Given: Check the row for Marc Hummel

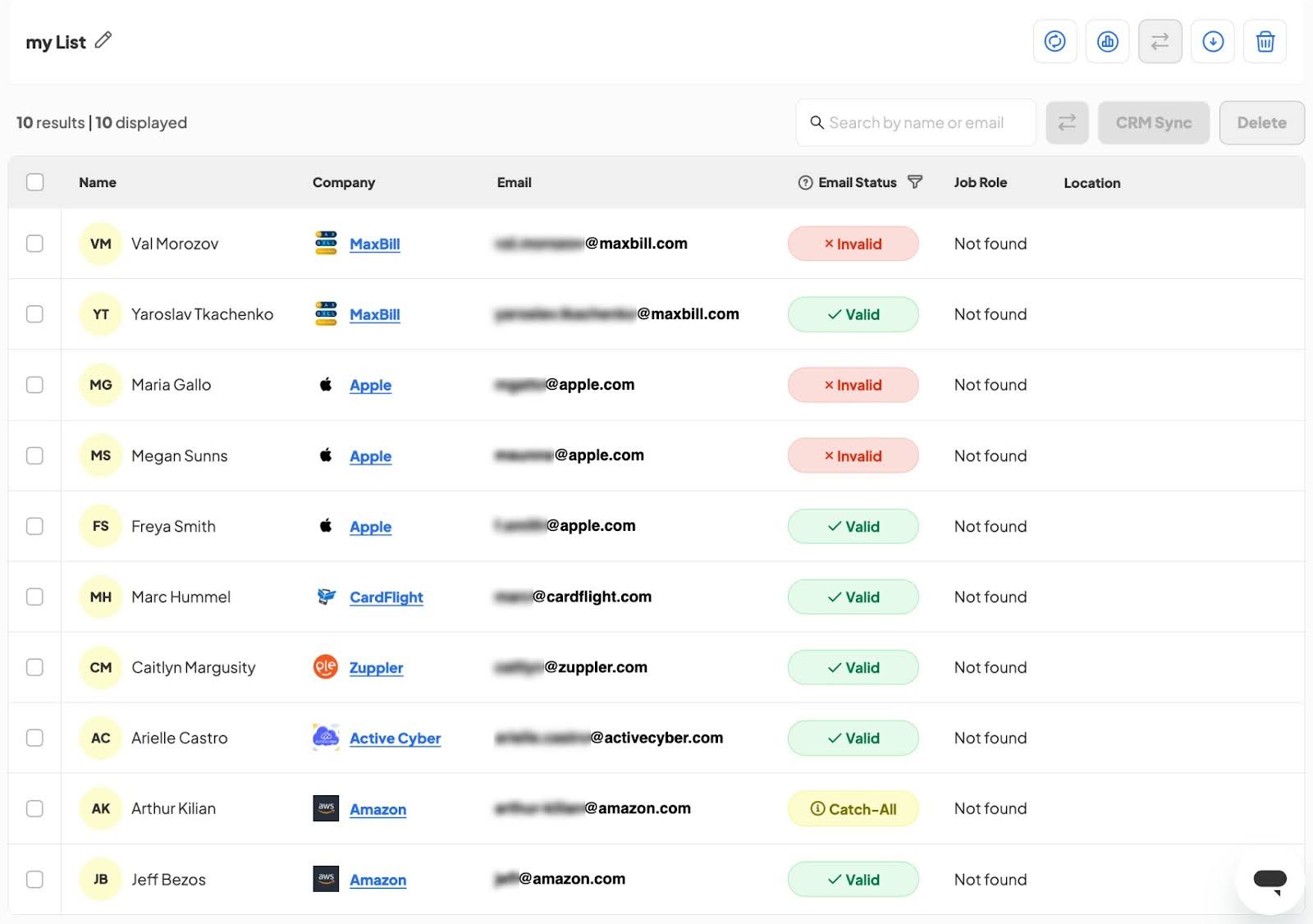Looking at the screenshot, I should [34, 597].
